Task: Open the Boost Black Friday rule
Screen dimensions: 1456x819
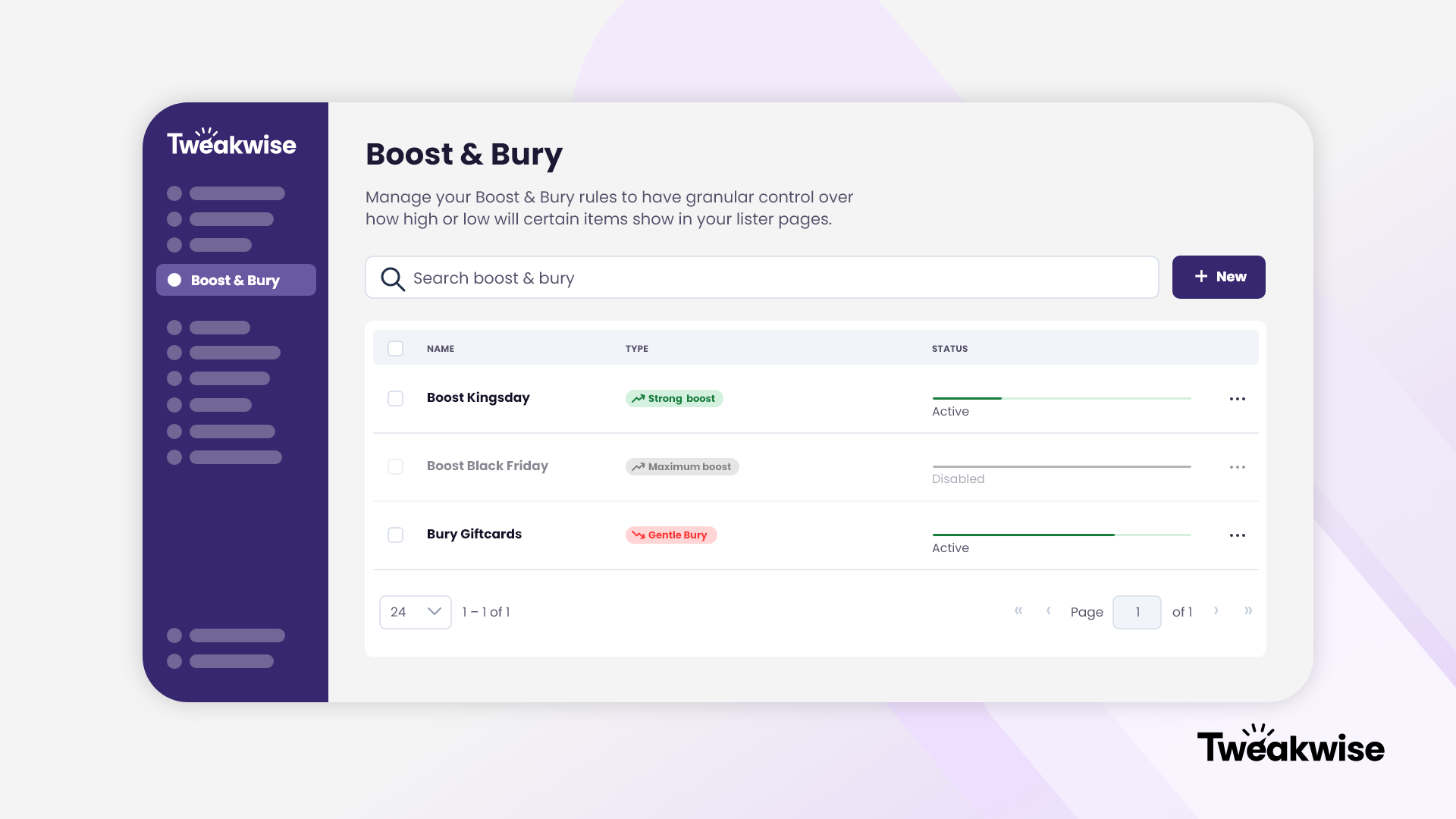Action: click(x=487, y=466)
